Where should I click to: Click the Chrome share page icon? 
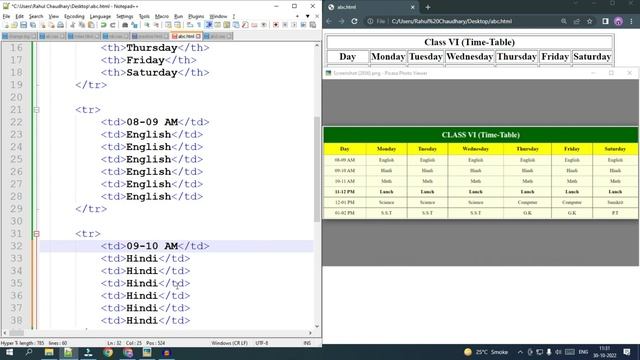point(577,21)
